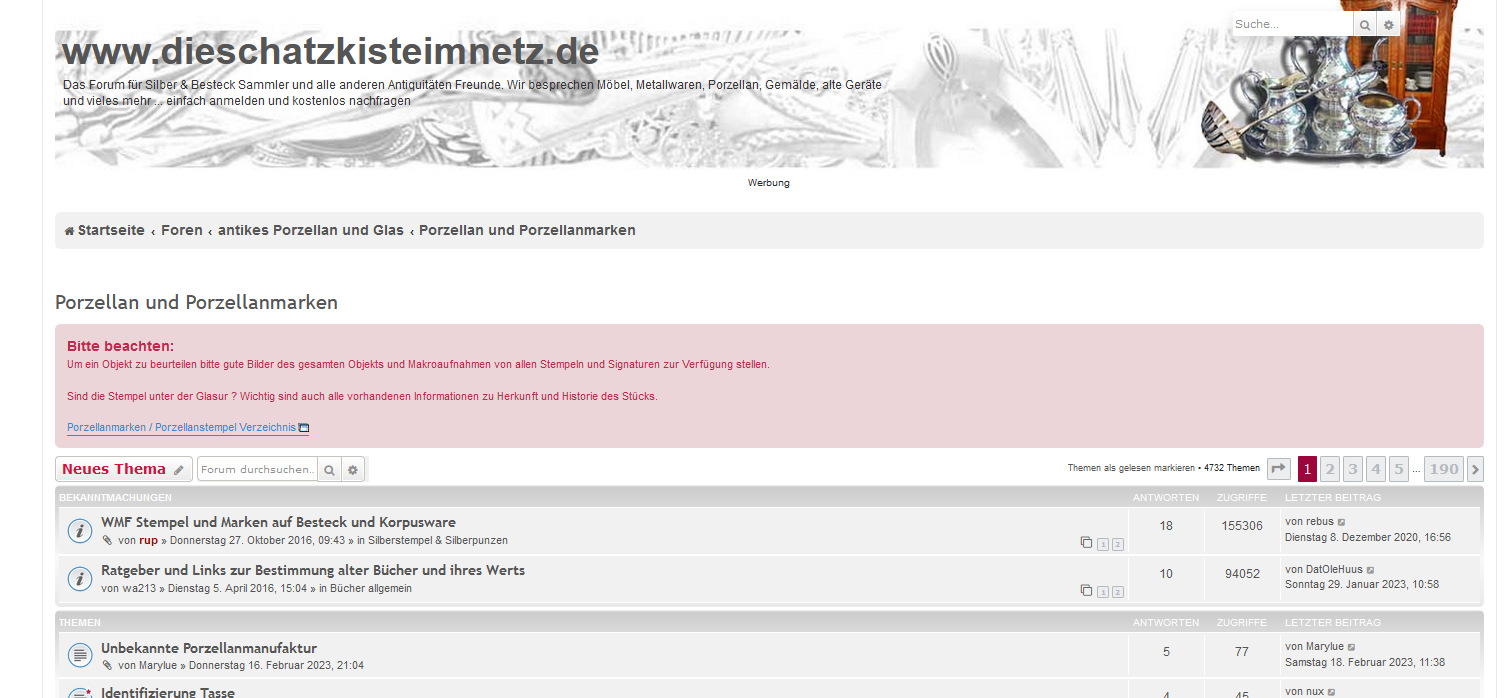
Task: Click the home icon in the breadcrumb
Action: coord(68,229)
